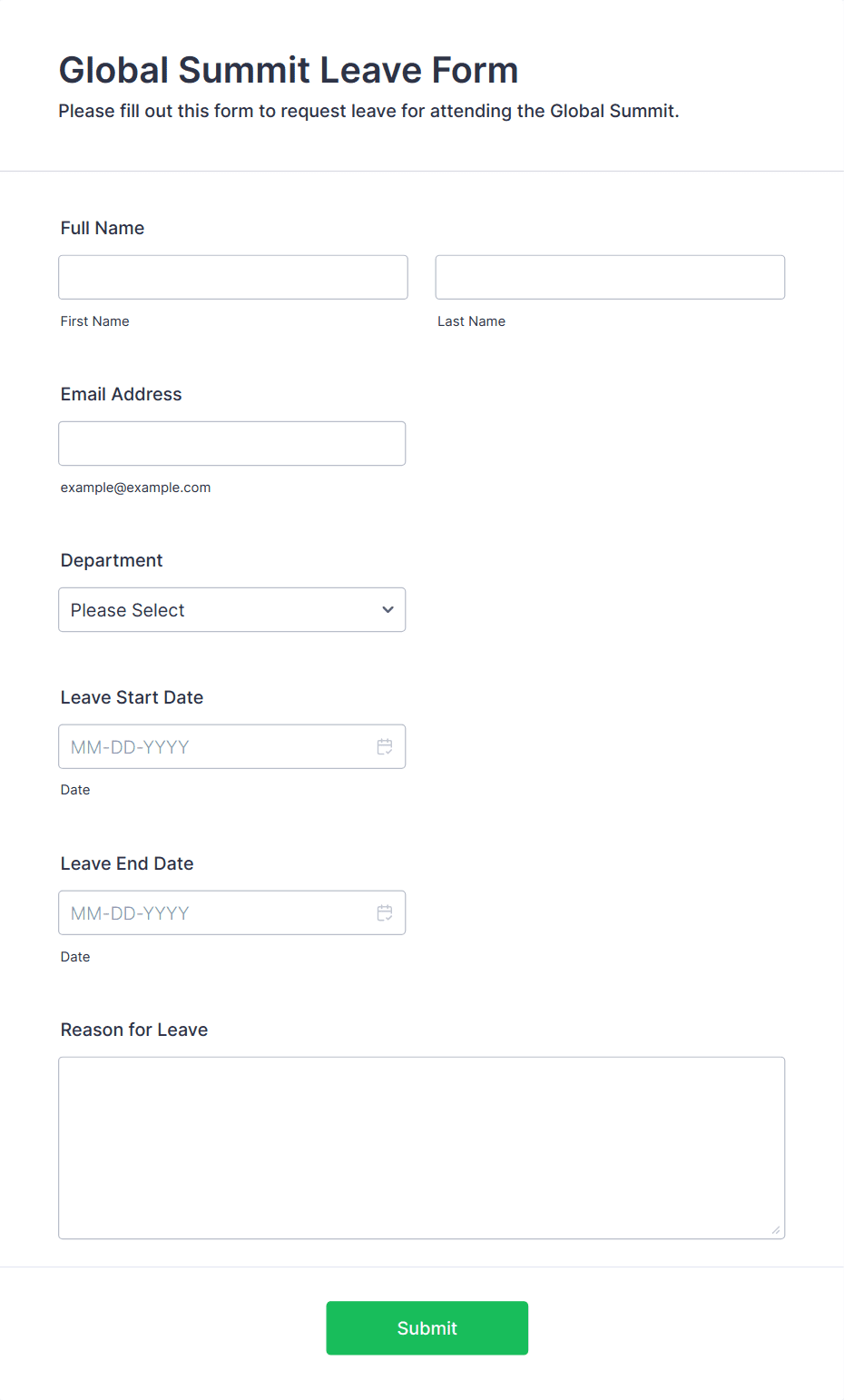
Task: Click into the Email Address field
Action: 232,443
